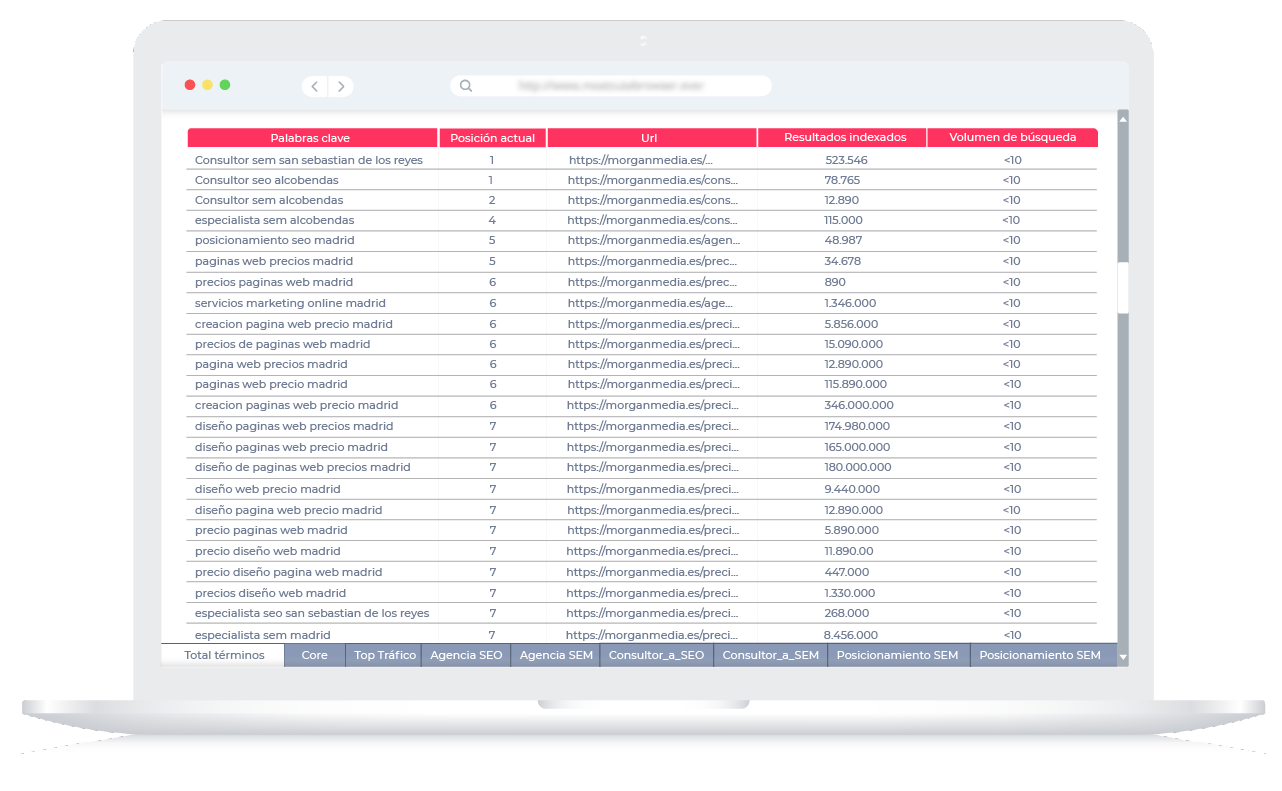The width and height of the screenshot is (1282, 791).
Task: Click the scrollbar up arrow
Action: pos(1123,119)
